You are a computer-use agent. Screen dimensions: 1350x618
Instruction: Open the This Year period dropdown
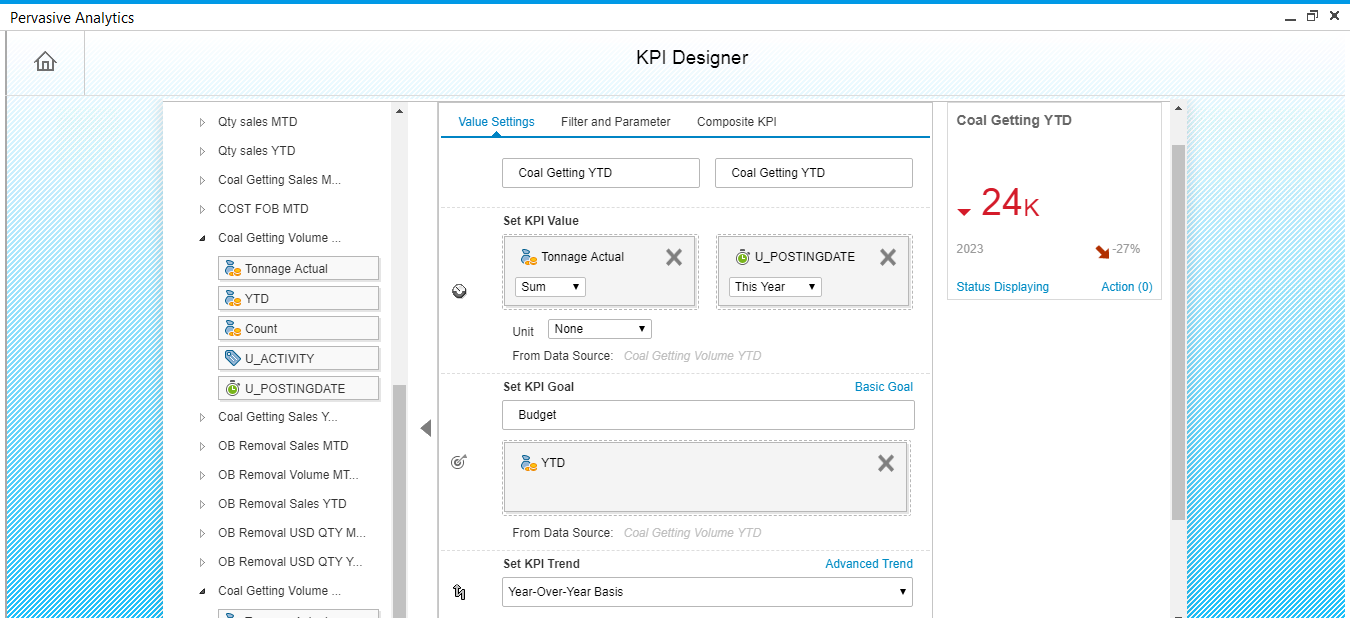775,287
